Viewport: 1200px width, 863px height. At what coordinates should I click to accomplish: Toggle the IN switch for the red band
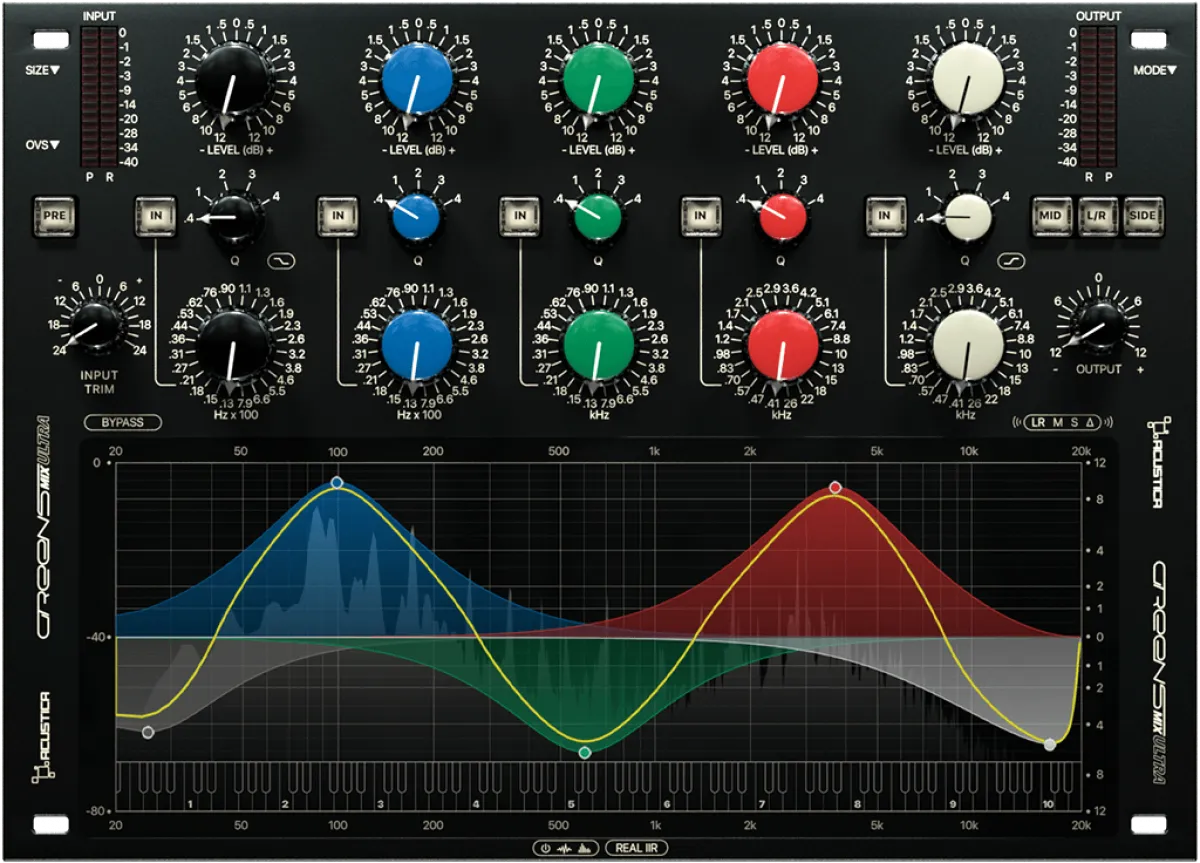tap(700, 213)
